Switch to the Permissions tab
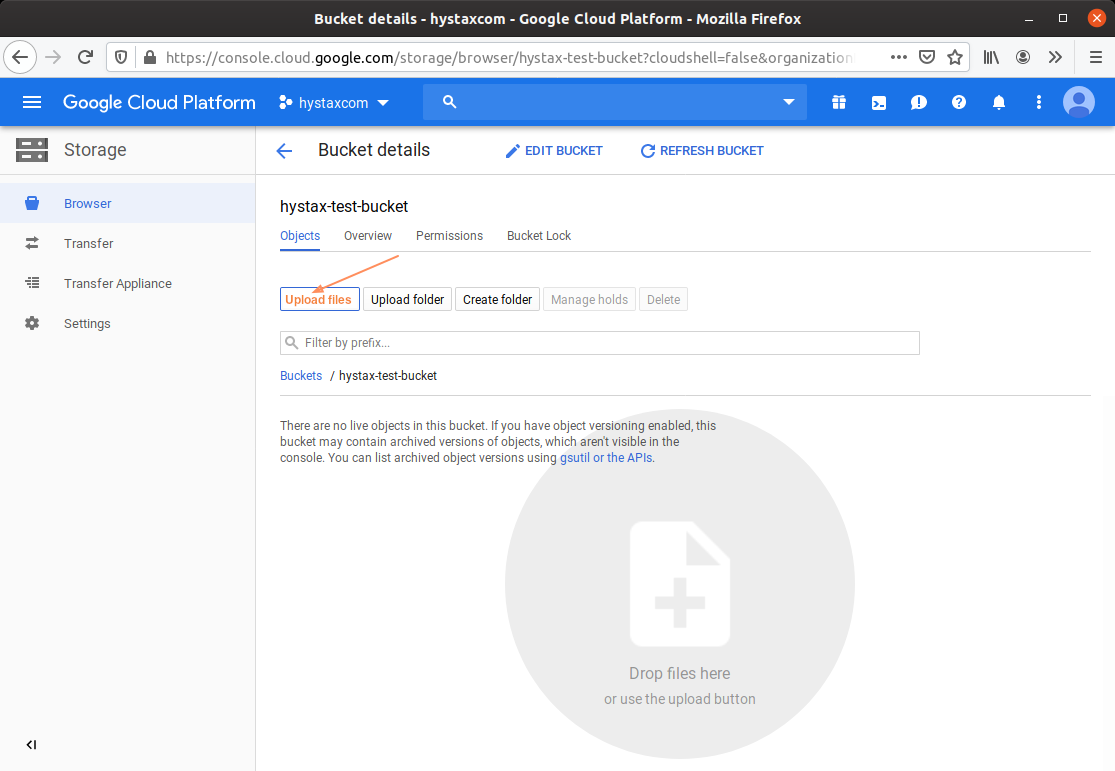This screenshot has width=1115, height=771. tap(449, 236)
